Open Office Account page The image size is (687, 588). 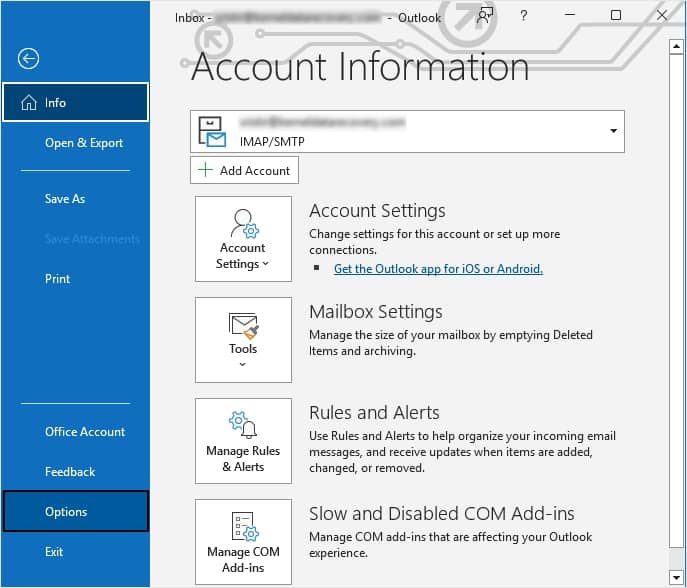85,432
